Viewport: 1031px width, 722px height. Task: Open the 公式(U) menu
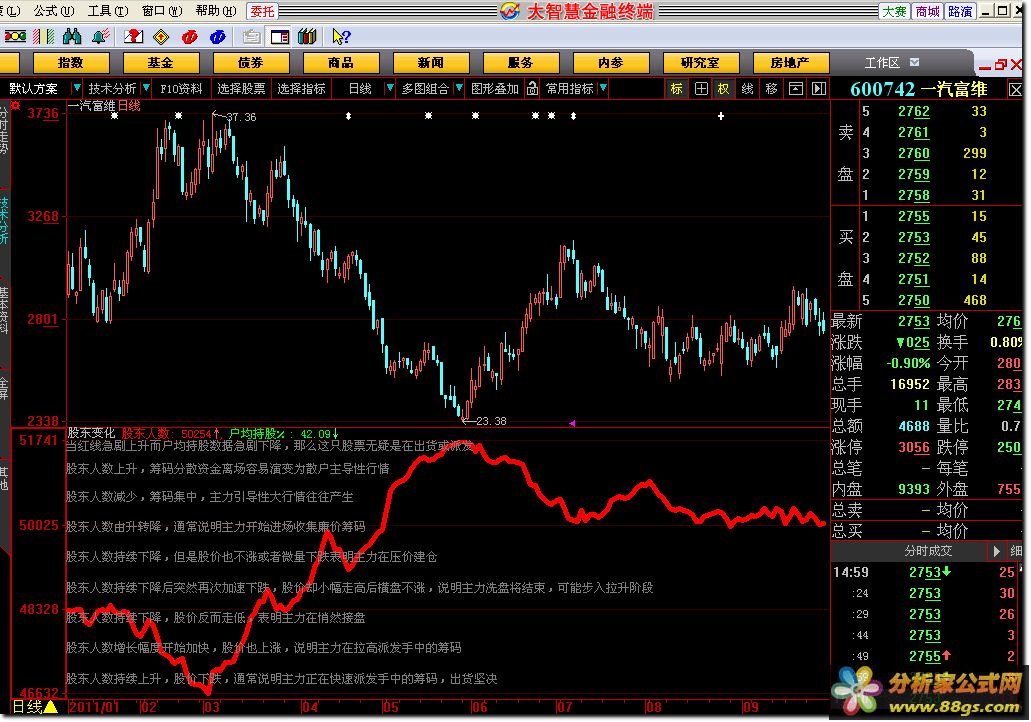click(54, 11)
